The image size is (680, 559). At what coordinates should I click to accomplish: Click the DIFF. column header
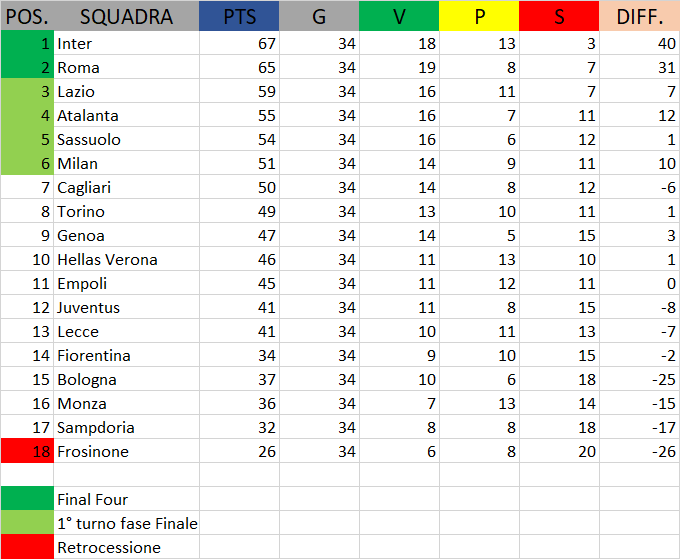pos(639,17)
